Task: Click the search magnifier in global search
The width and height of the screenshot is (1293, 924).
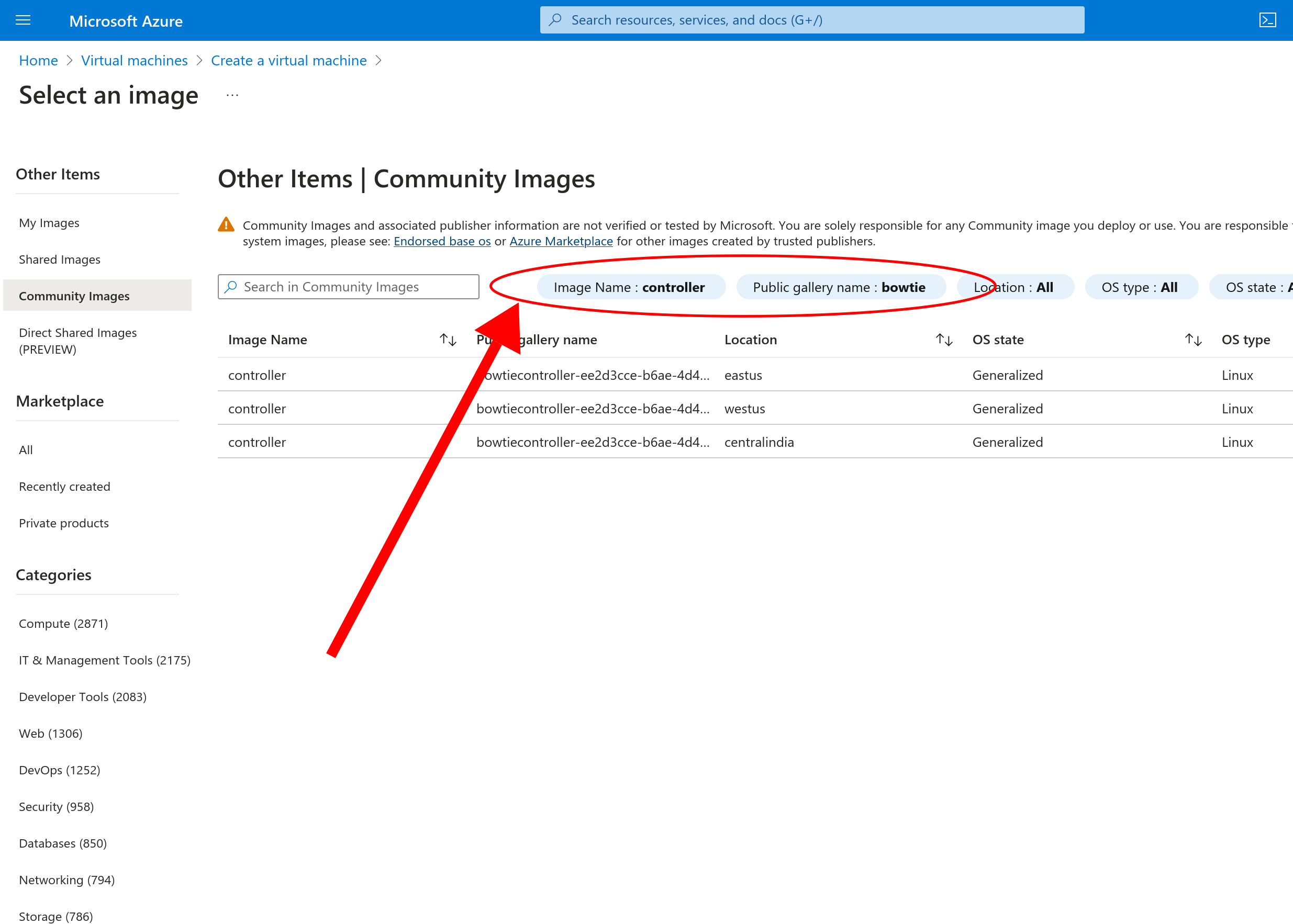Action: click(x=555, y=20)
